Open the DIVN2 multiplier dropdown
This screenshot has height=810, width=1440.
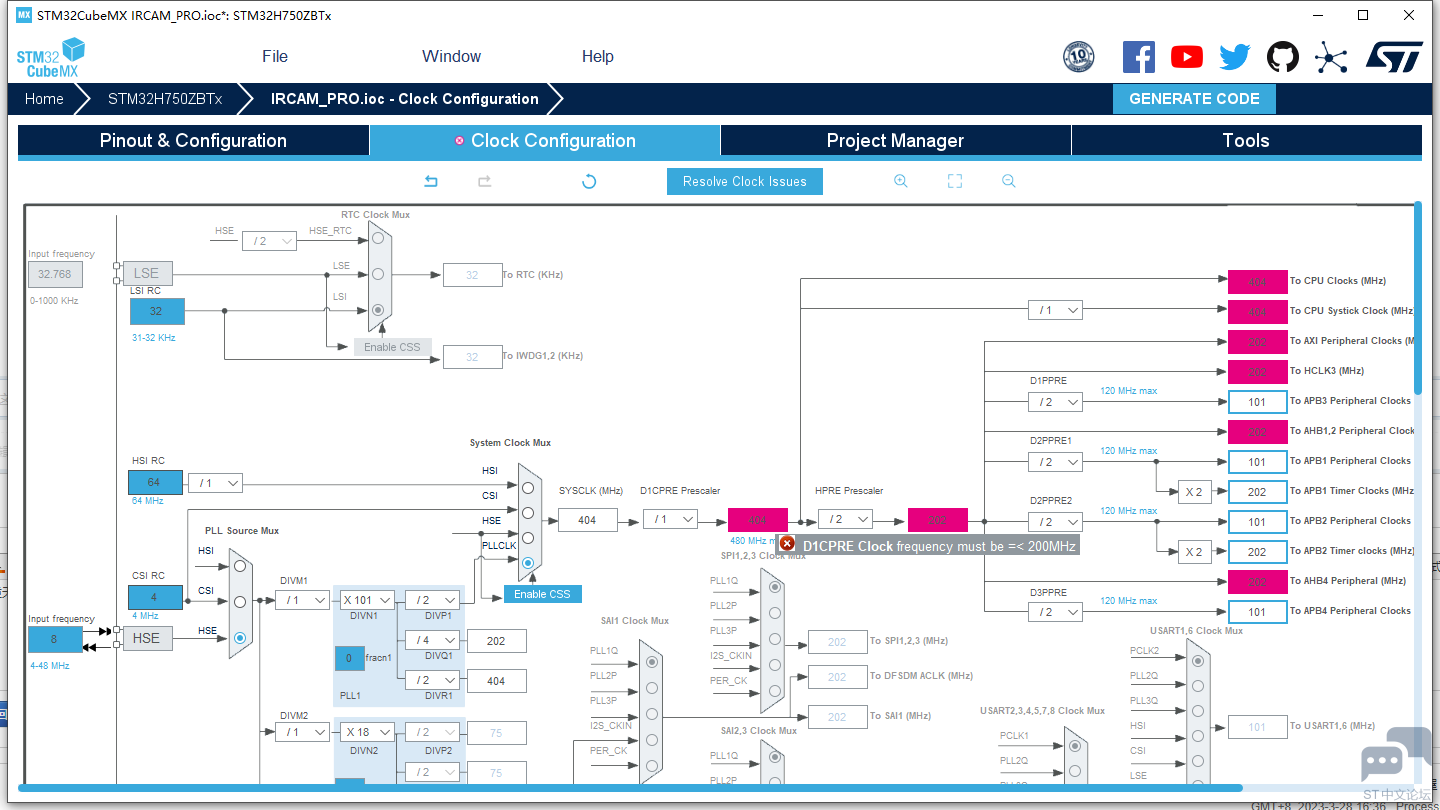click(367, 732)
